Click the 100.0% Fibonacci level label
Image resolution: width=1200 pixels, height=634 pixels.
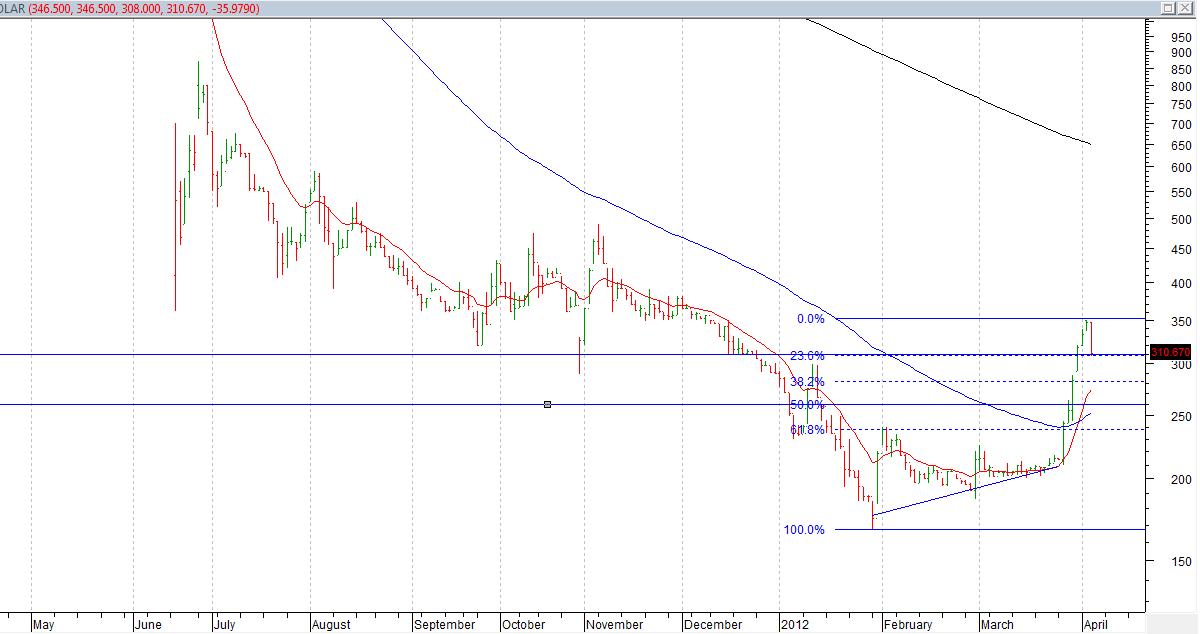(804, 530)
